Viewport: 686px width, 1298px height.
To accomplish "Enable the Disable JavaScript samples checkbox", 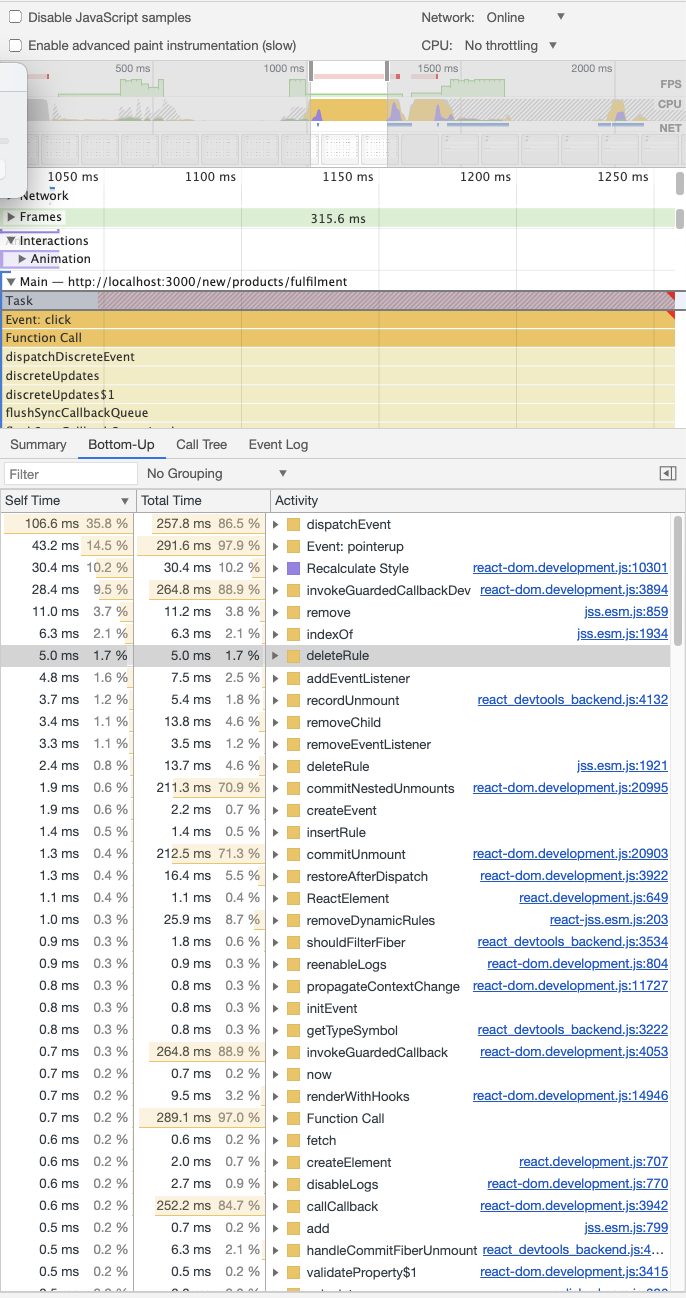I will pos(14,17).
